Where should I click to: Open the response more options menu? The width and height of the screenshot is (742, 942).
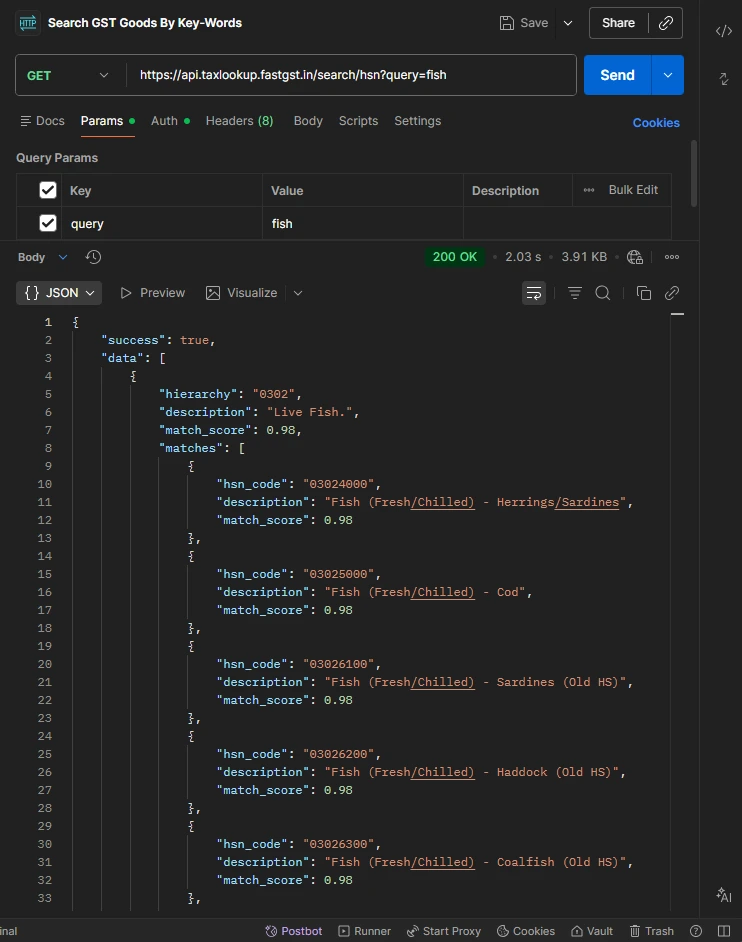(x=672, y=257)
